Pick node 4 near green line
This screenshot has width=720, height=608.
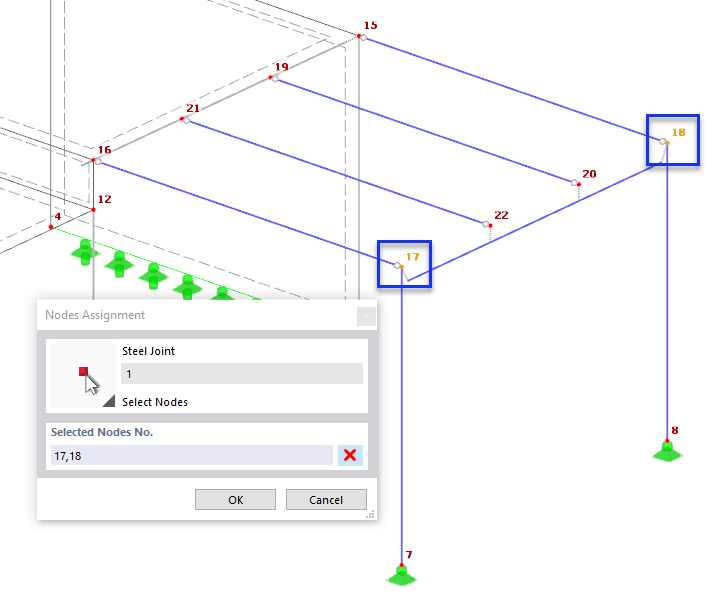click(x=51, y=227)
